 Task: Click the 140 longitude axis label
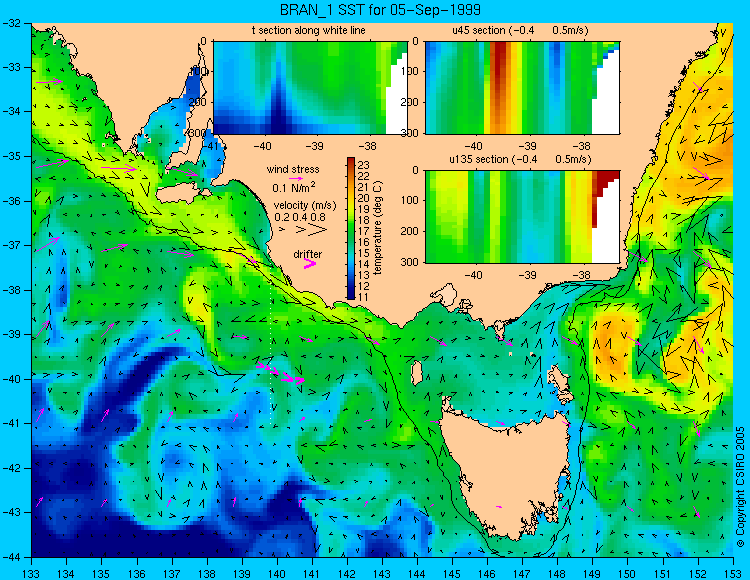tap(277, 573)
